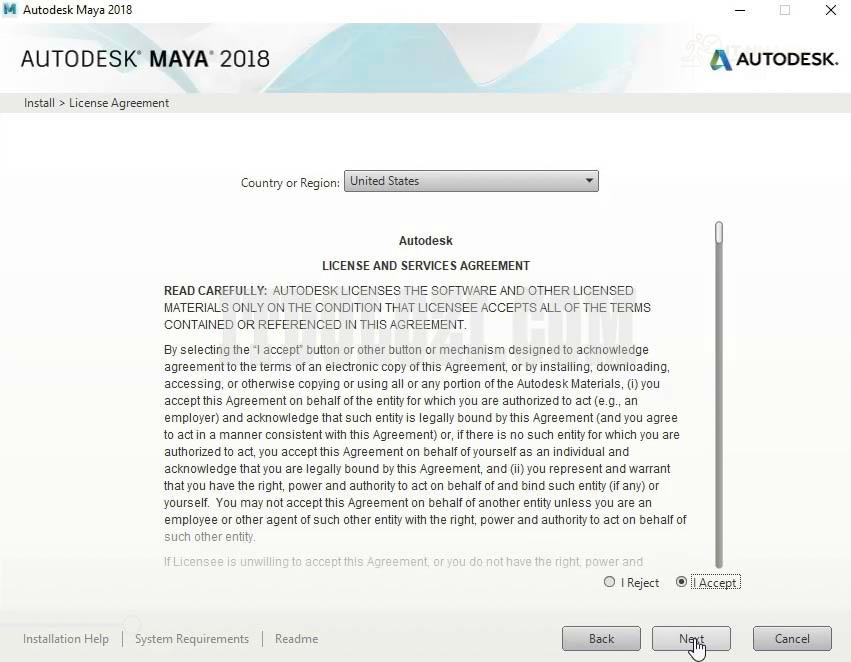Click the Autodesk logo in the banner
Screen dimensions: 851x662
click(x=773, y=59)
